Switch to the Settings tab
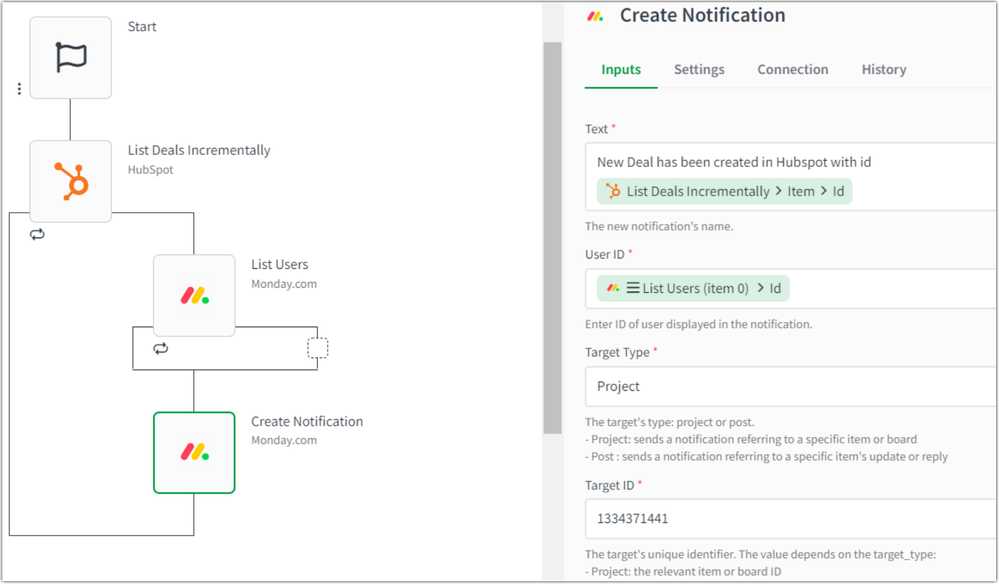Image resolution: width=999 pixels, height=584 pixels. tap(699, 69)
